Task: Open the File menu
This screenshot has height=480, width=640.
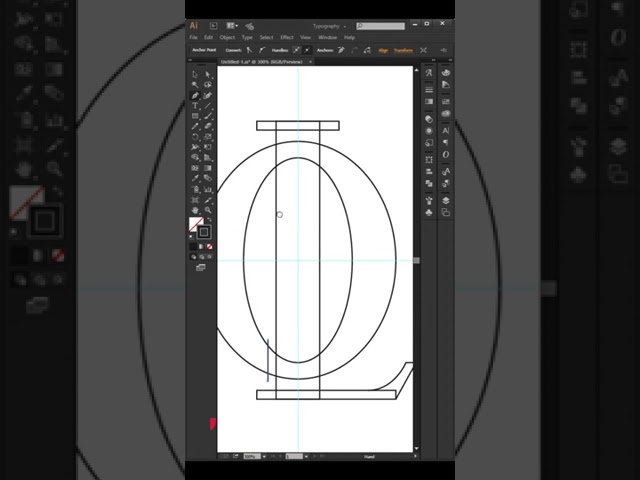Action: (x=193, y=37)
